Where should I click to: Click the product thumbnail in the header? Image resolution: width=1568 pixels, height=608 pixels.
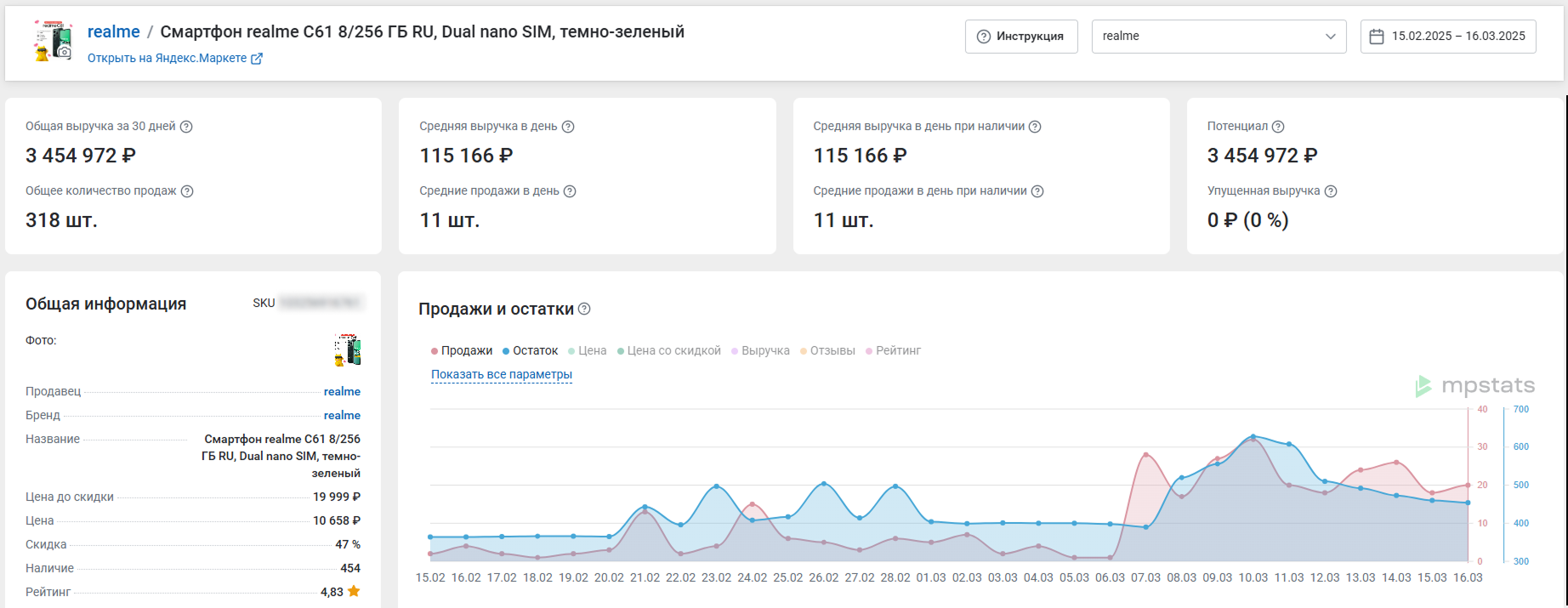53,40
